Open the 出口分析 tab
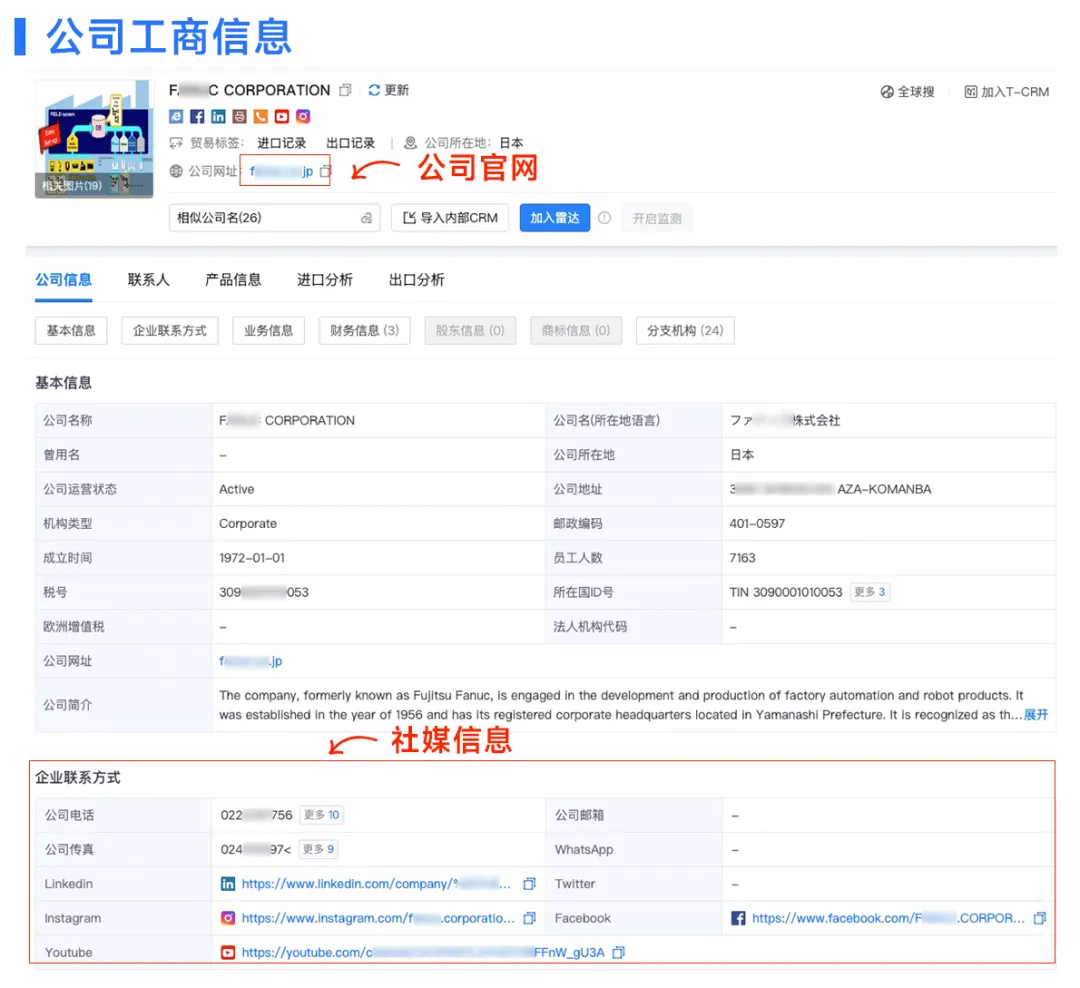The height and width of the screenshot is (988, 1080). coord(416,280)
